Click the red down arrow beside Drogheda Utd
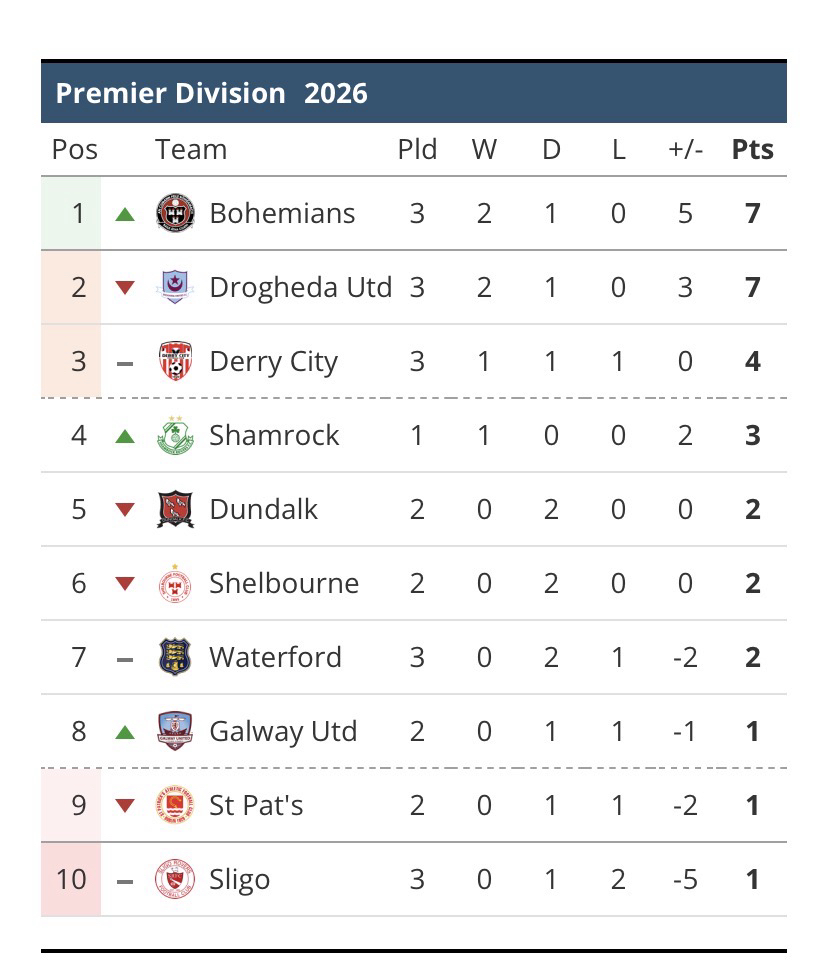Screen dimensions: 828x963 (x=125, y=288)
